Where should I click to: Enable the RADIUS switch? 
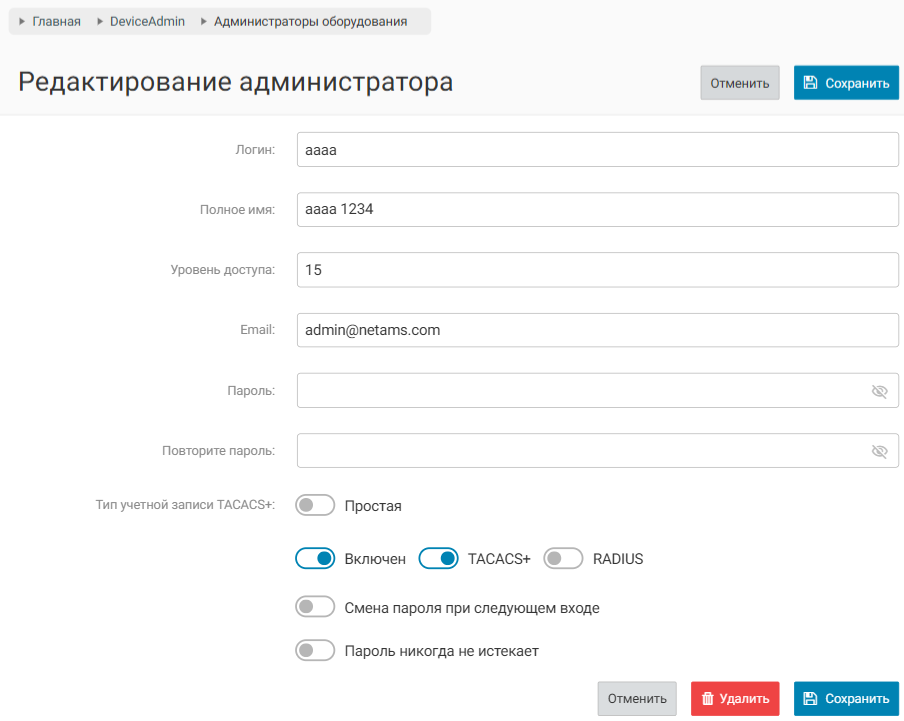563,559
